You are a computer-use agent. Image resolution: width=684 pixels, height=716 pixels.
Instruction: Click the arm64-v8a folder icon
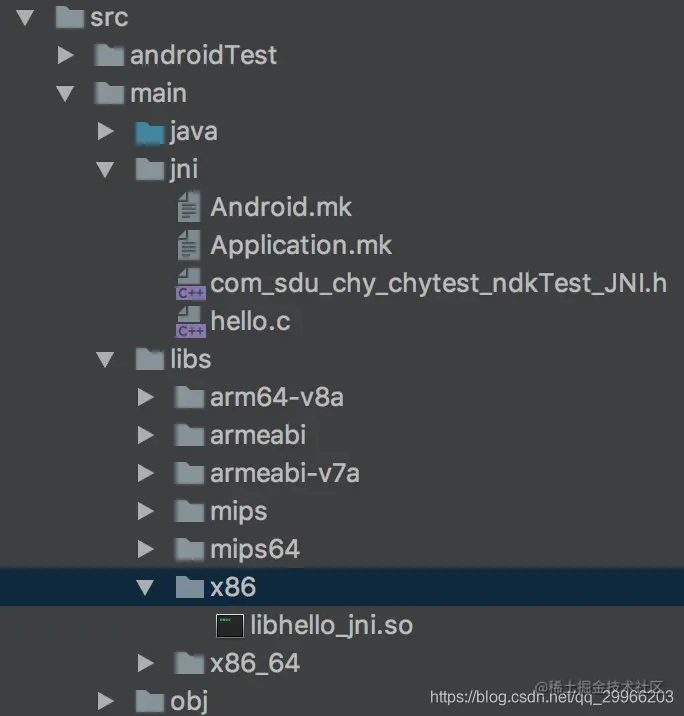(189, 397)
